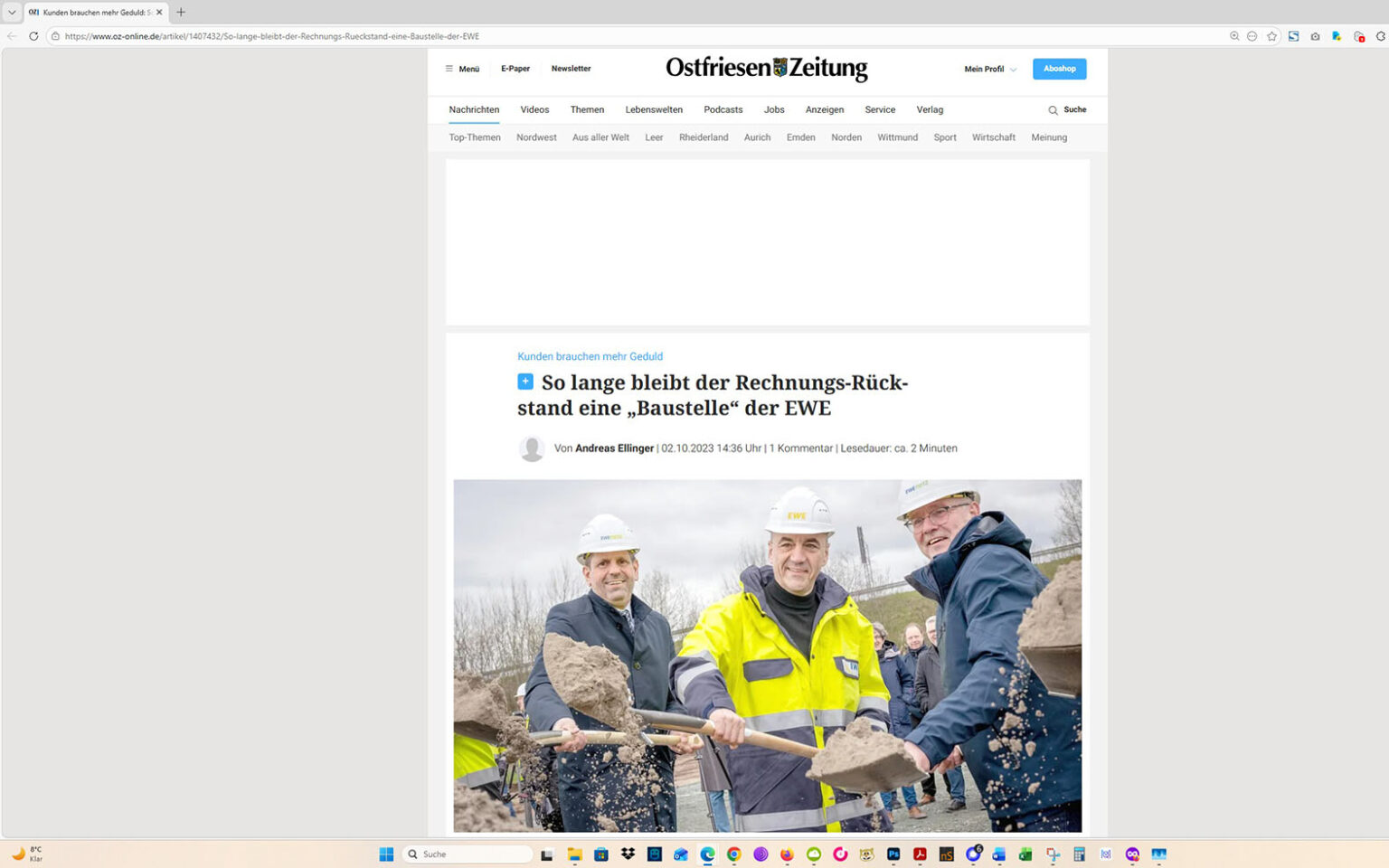
Task: Switch to the Videos section tab
Action: tap(534, 109)
